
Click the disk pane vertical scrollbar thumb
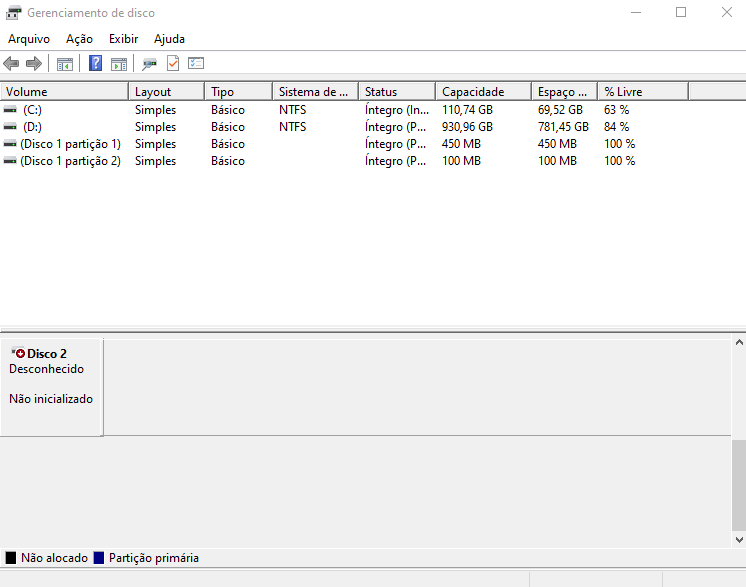pyautogui.click(x=739, y=485)
